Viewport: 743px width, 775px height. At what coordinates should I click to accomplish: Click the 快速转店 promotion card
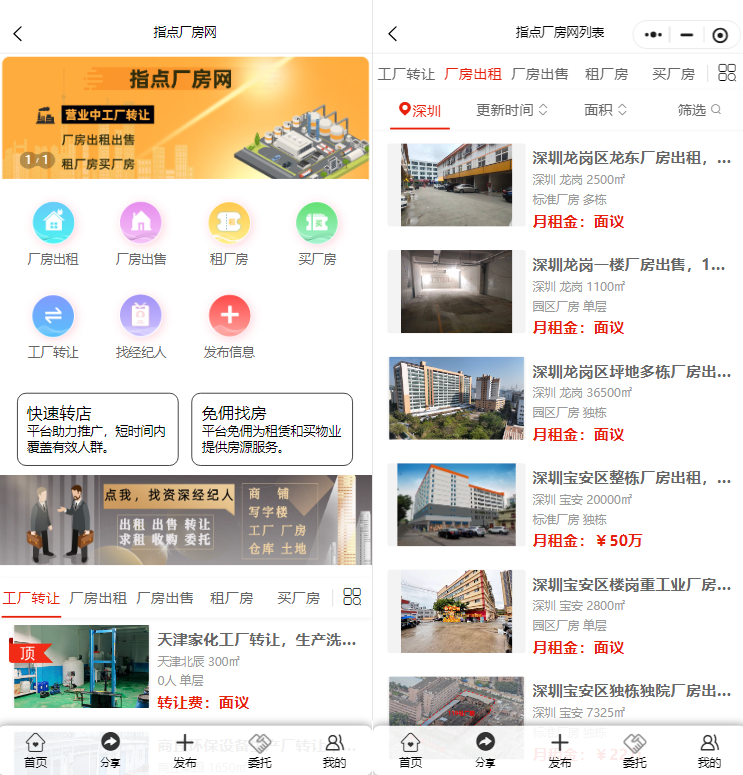(x=98, y=429)
